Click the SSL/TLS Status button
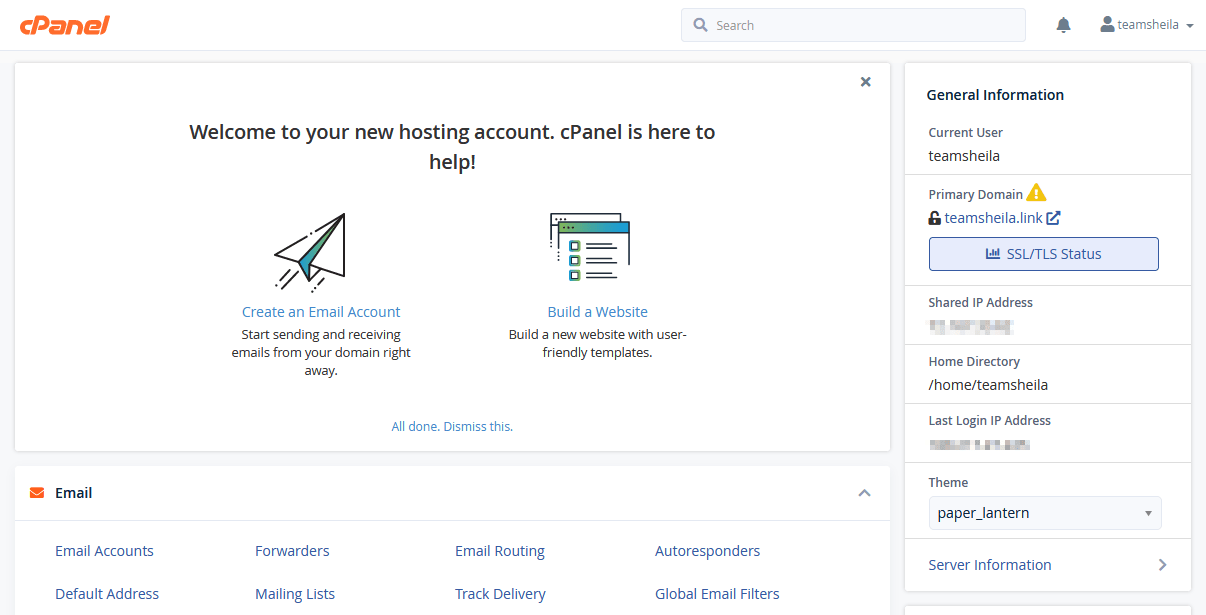The image size is (1206, 615). click(1044, 254)
